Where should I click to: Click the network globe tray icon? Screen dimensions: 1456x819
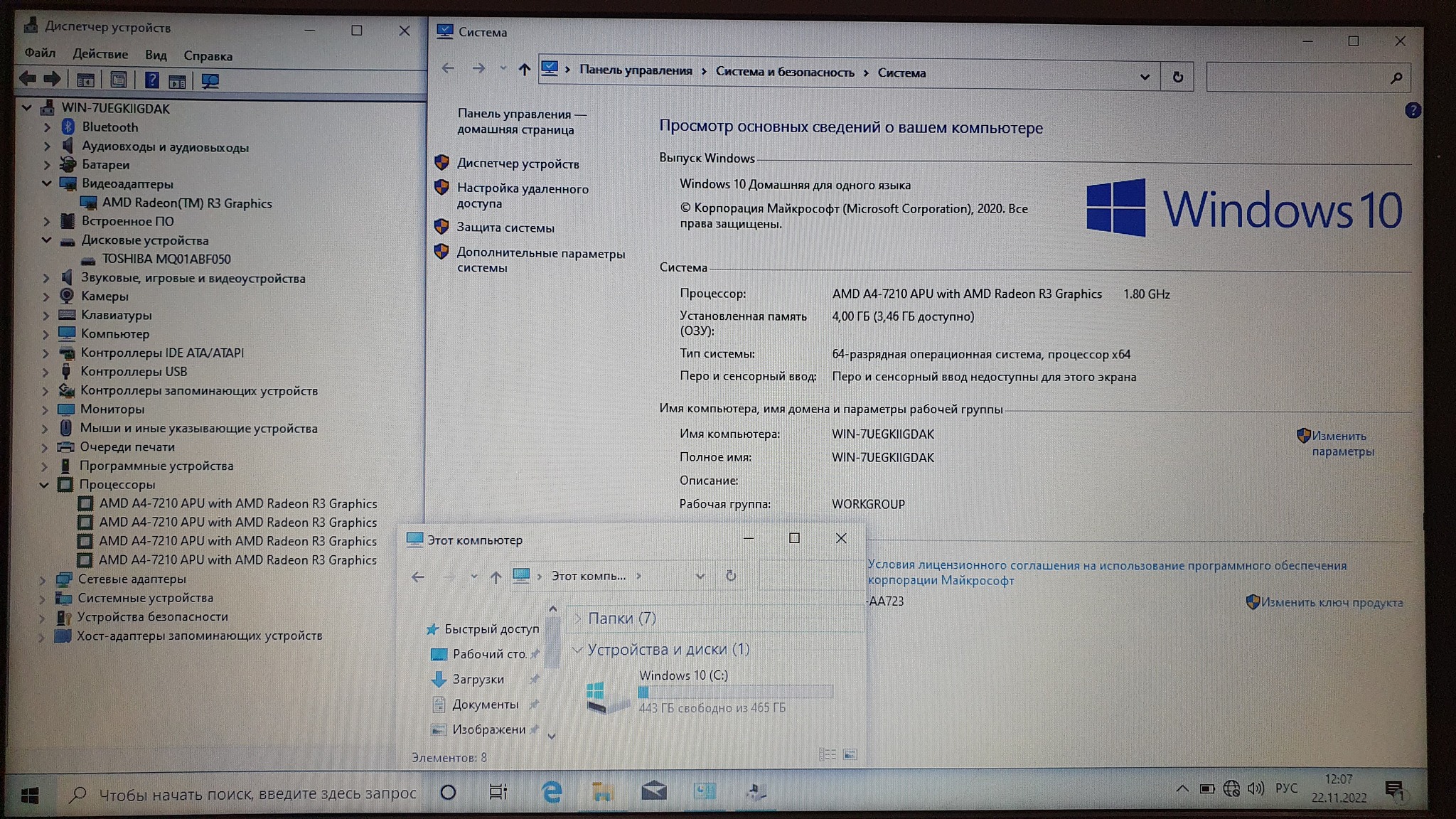(x=1231, y=788)
